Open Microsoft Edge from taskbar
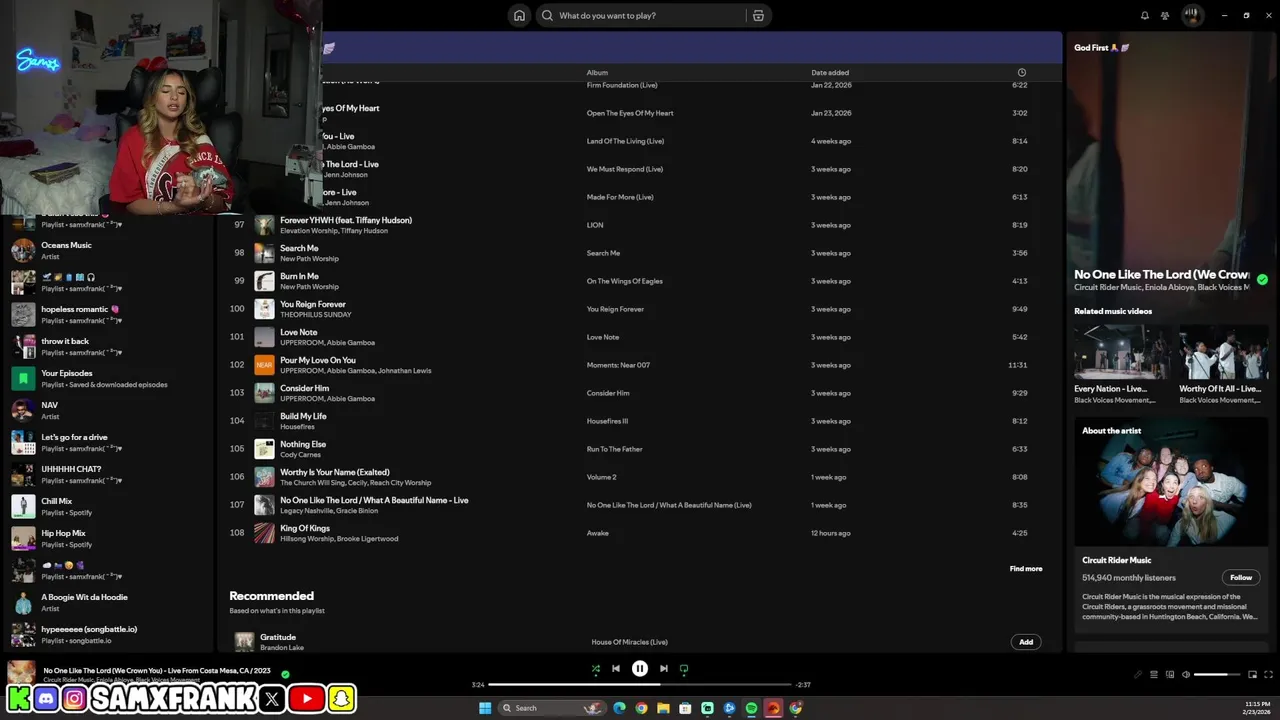 point(619,708)
